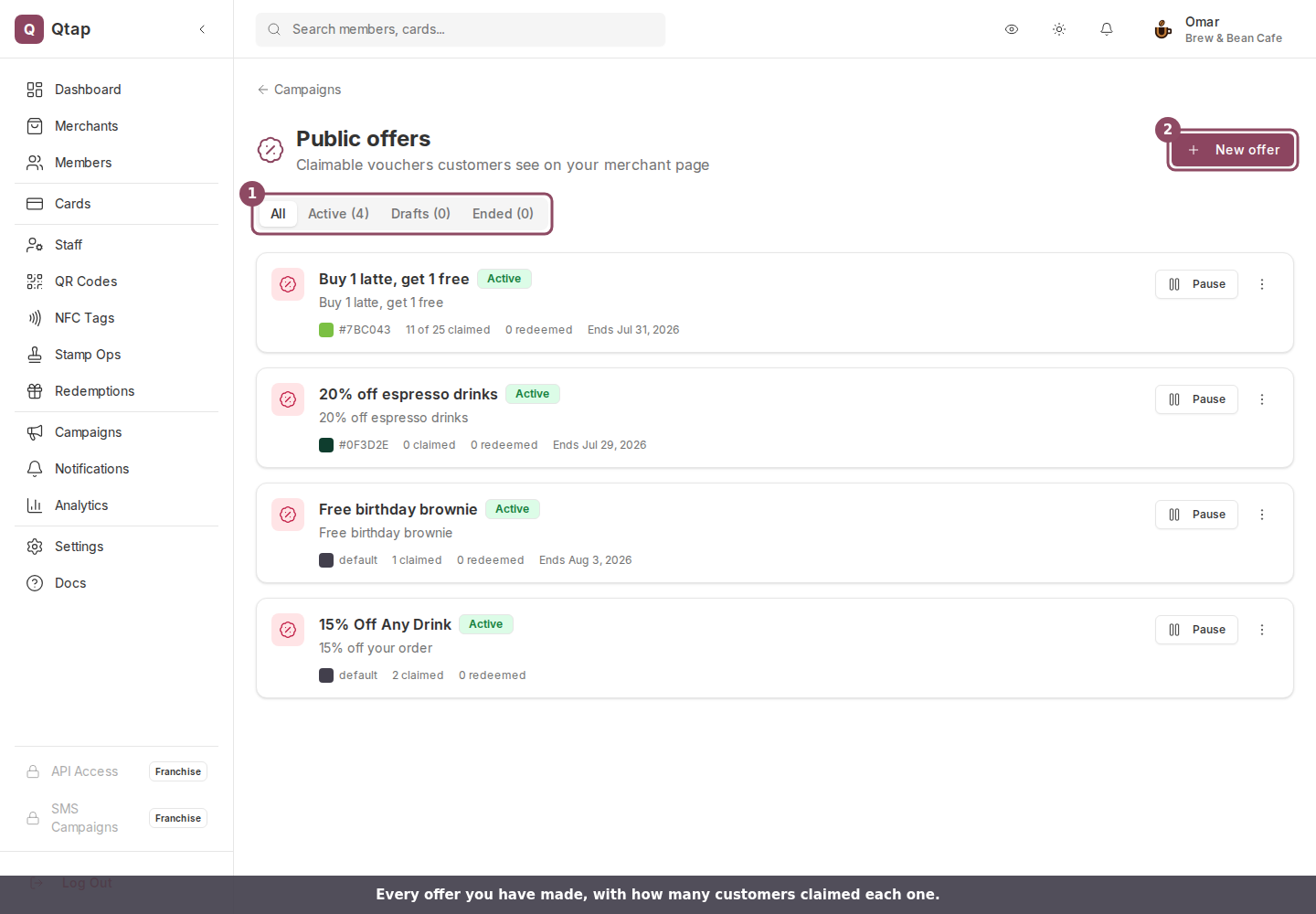1316x914 pixels.
Task: Click the #7BC043 green color swatch
Action: tap(326, 330)
